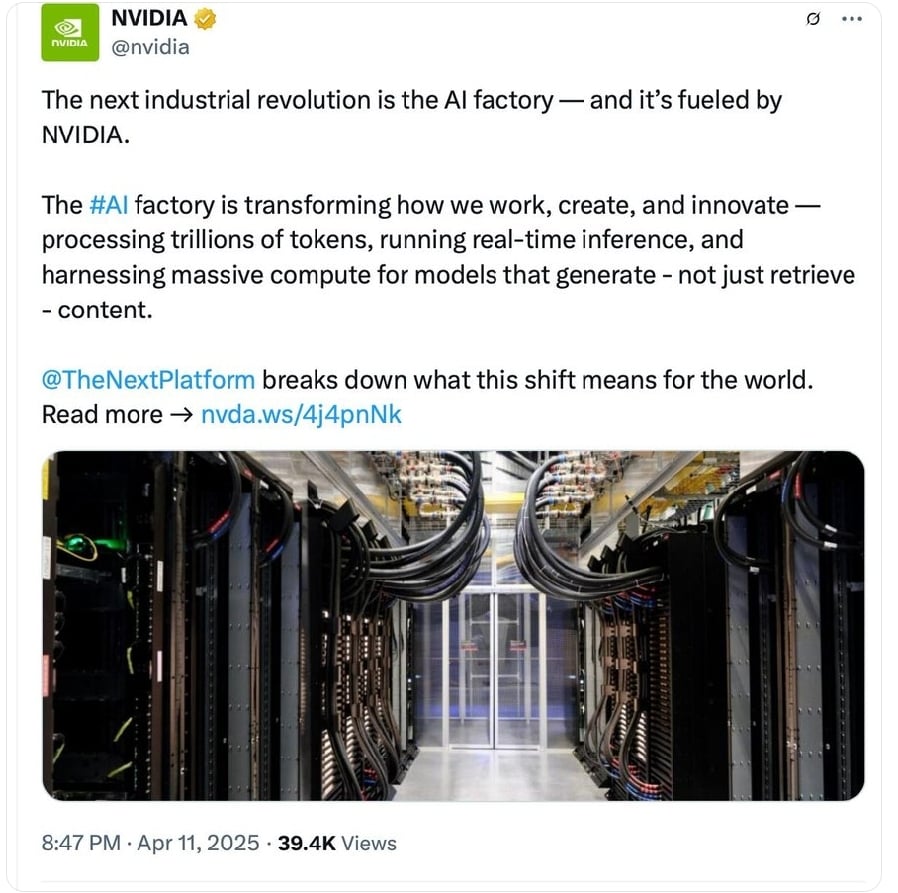Open the three-dot more options menu
This screenshot has height=893, width=898.
coord(850,19)
